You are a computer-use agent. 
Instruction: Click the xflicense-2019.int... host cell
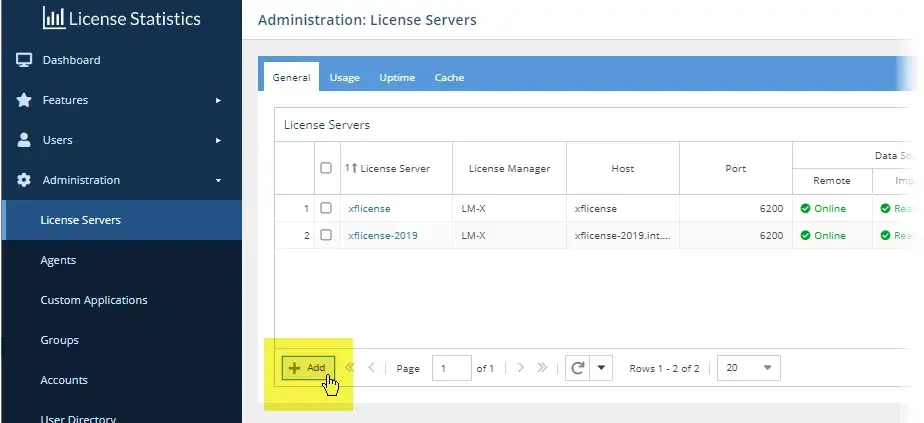623,235
